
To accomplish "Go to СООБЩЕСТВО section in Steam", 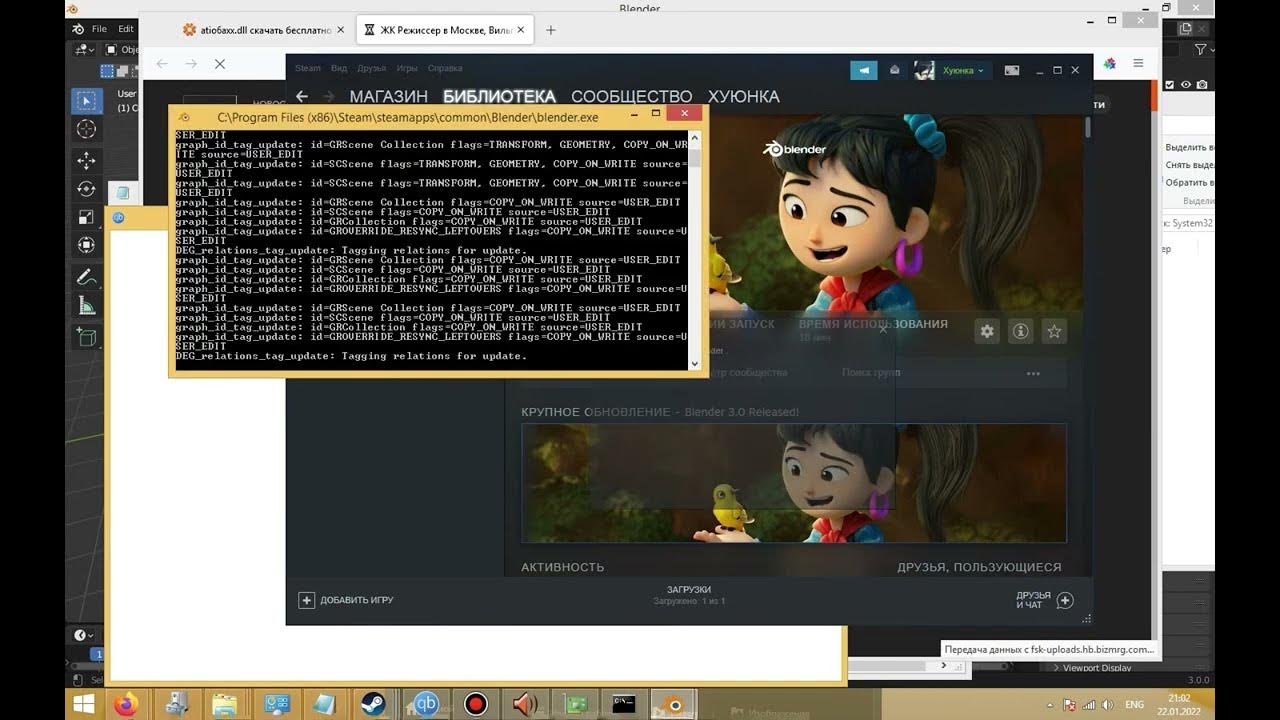I will tap(631, 97).
